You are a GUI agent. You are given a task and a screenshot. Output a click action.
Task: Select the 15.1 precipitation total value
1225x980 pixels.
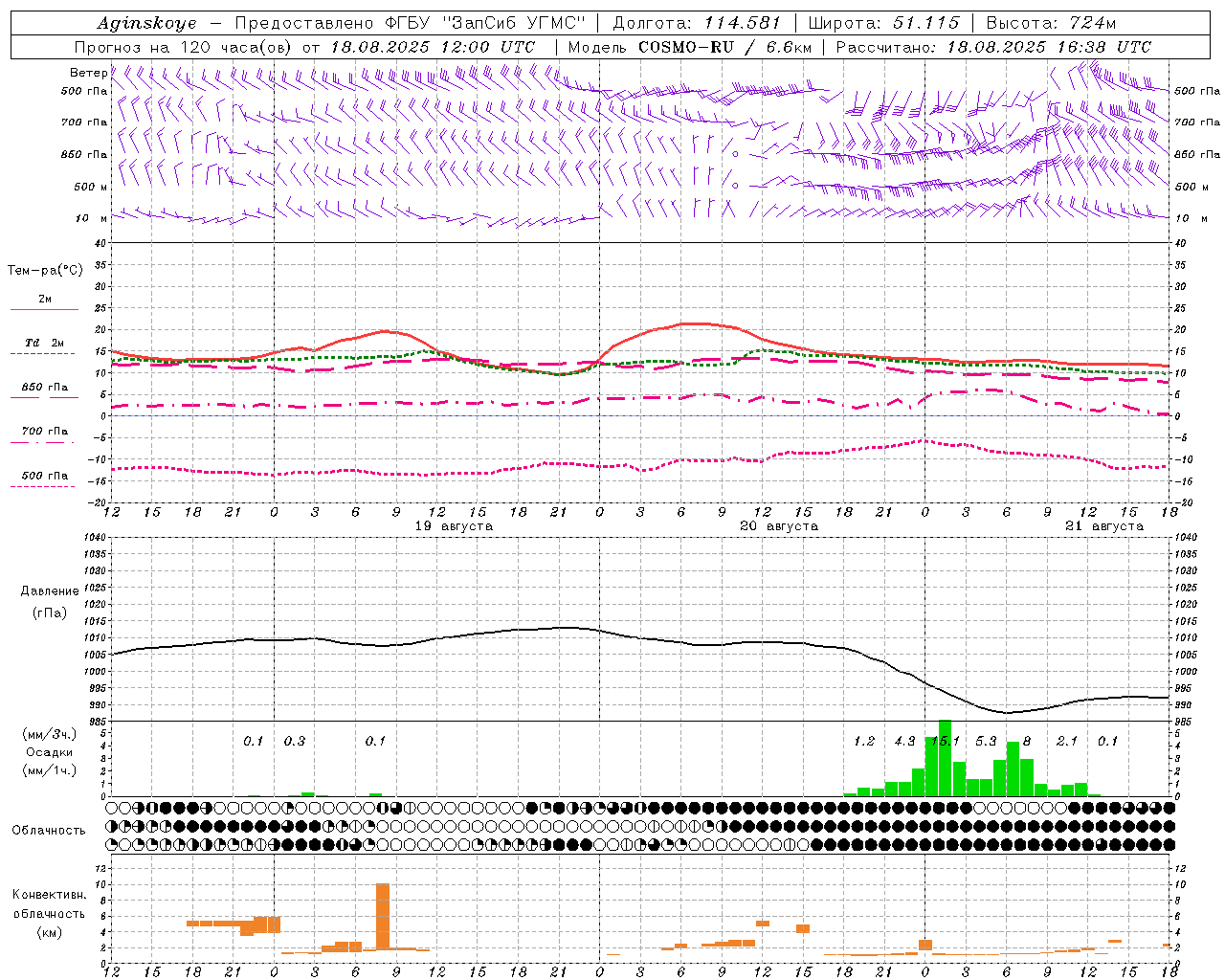point(945,741)
